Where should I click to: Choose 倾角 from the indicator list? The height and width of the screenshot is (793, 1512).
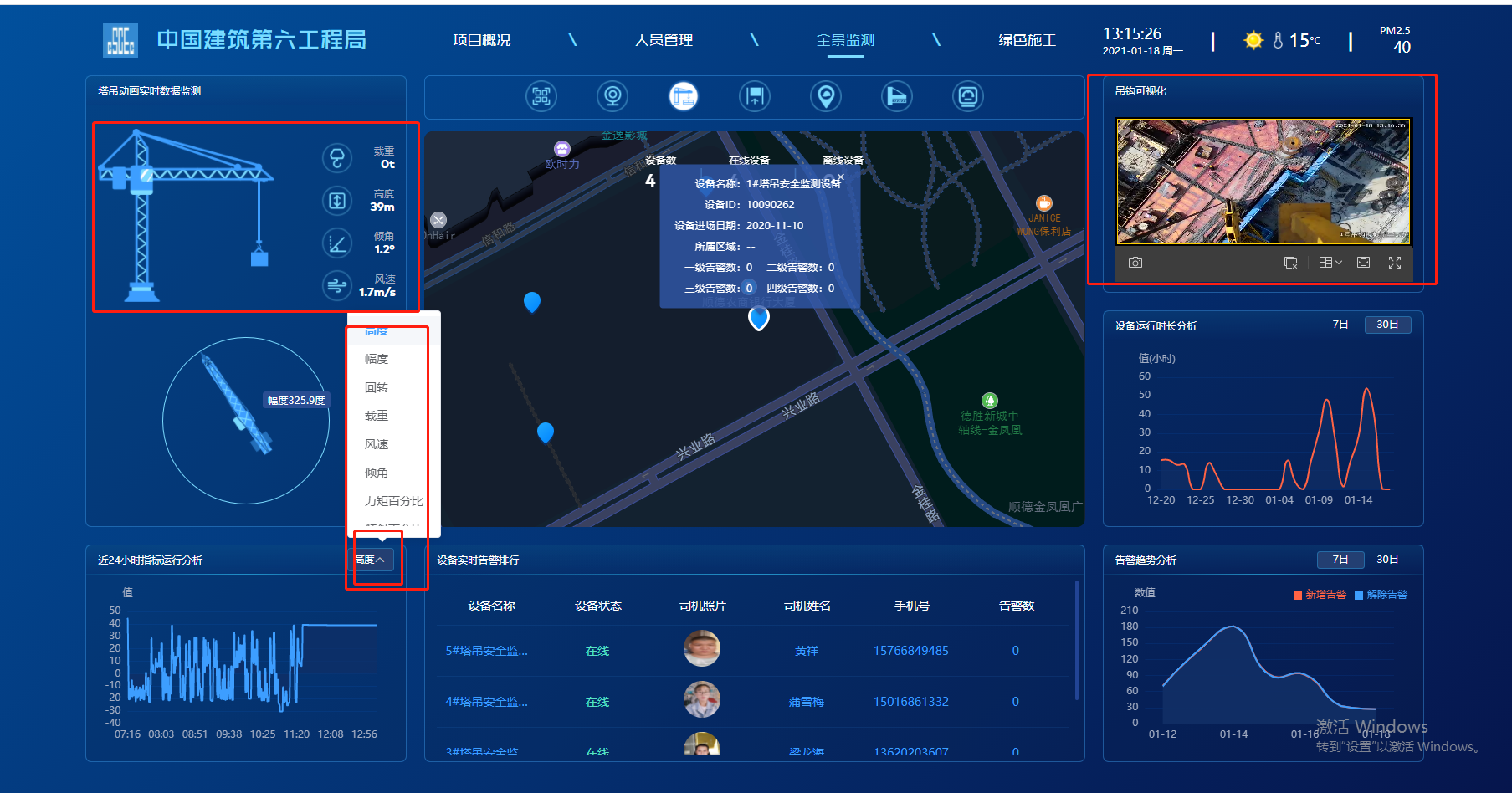(377, 473)
